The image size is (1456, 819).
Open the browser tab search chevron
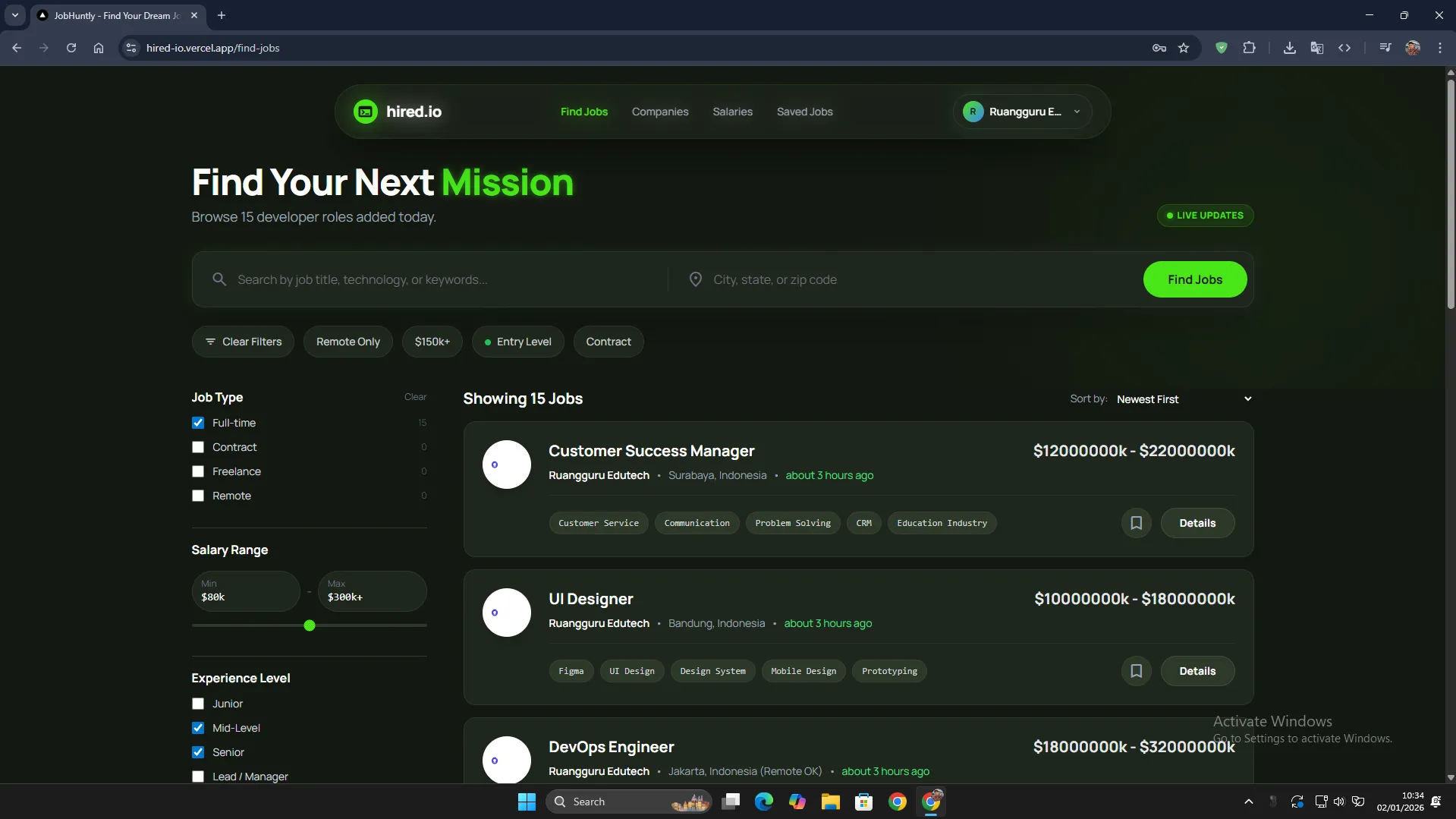pyautogui.click(x=14, y=15)
